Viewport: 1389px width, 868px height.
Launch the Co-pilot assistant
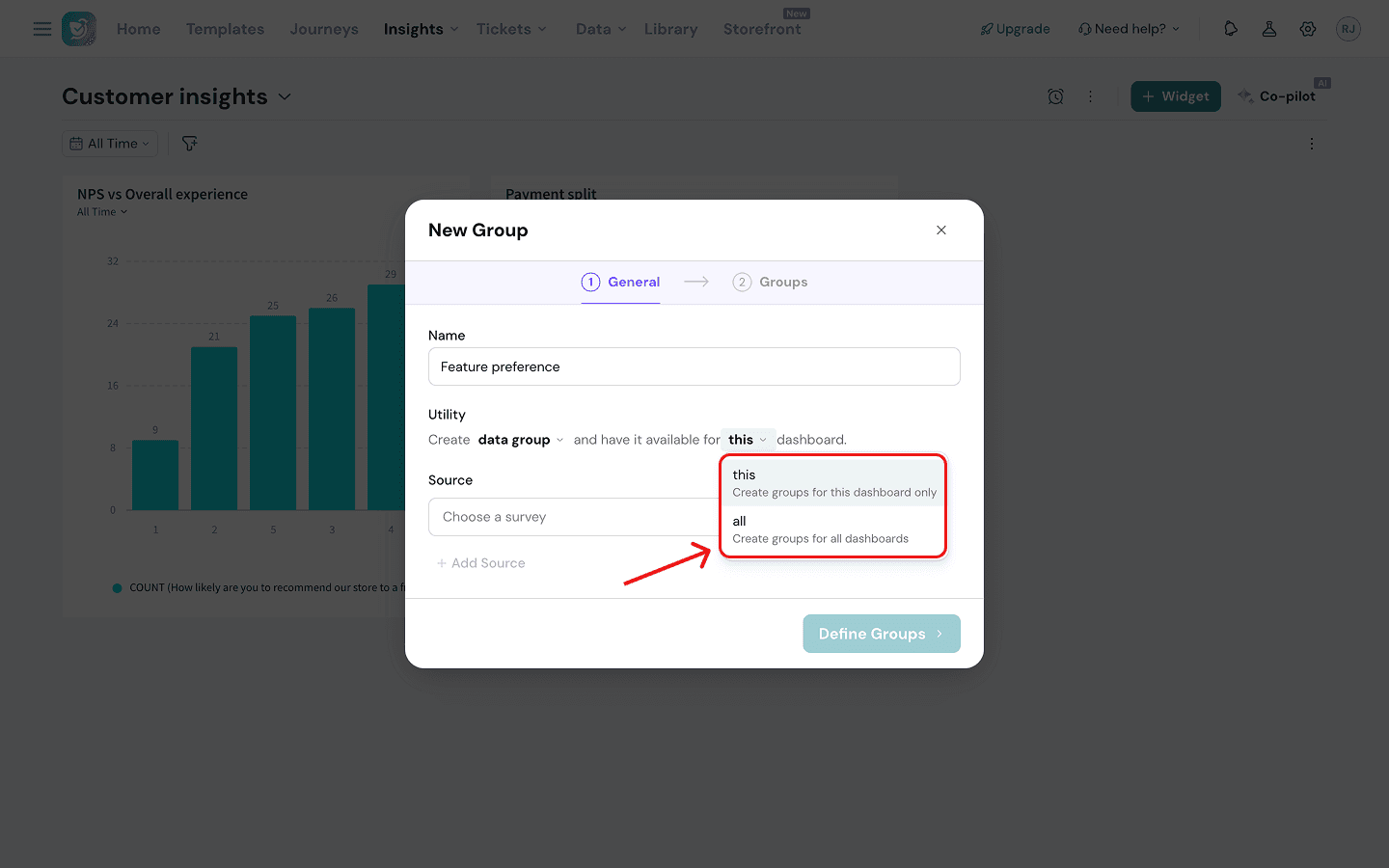click(x=1278, y=96)
